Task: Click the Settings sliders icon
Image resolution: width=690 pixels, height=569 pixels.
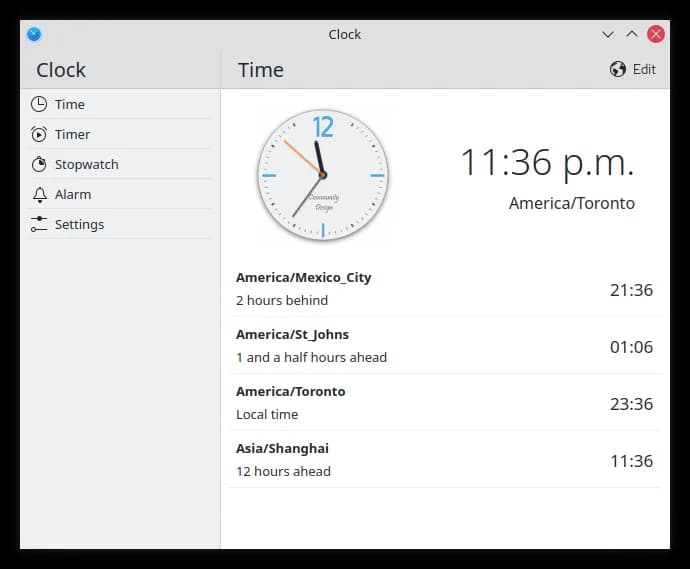Action: pos(39,224)
